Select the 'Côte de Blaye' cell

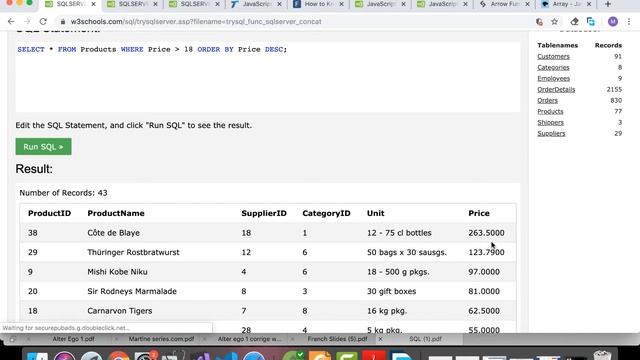(113, 233)
